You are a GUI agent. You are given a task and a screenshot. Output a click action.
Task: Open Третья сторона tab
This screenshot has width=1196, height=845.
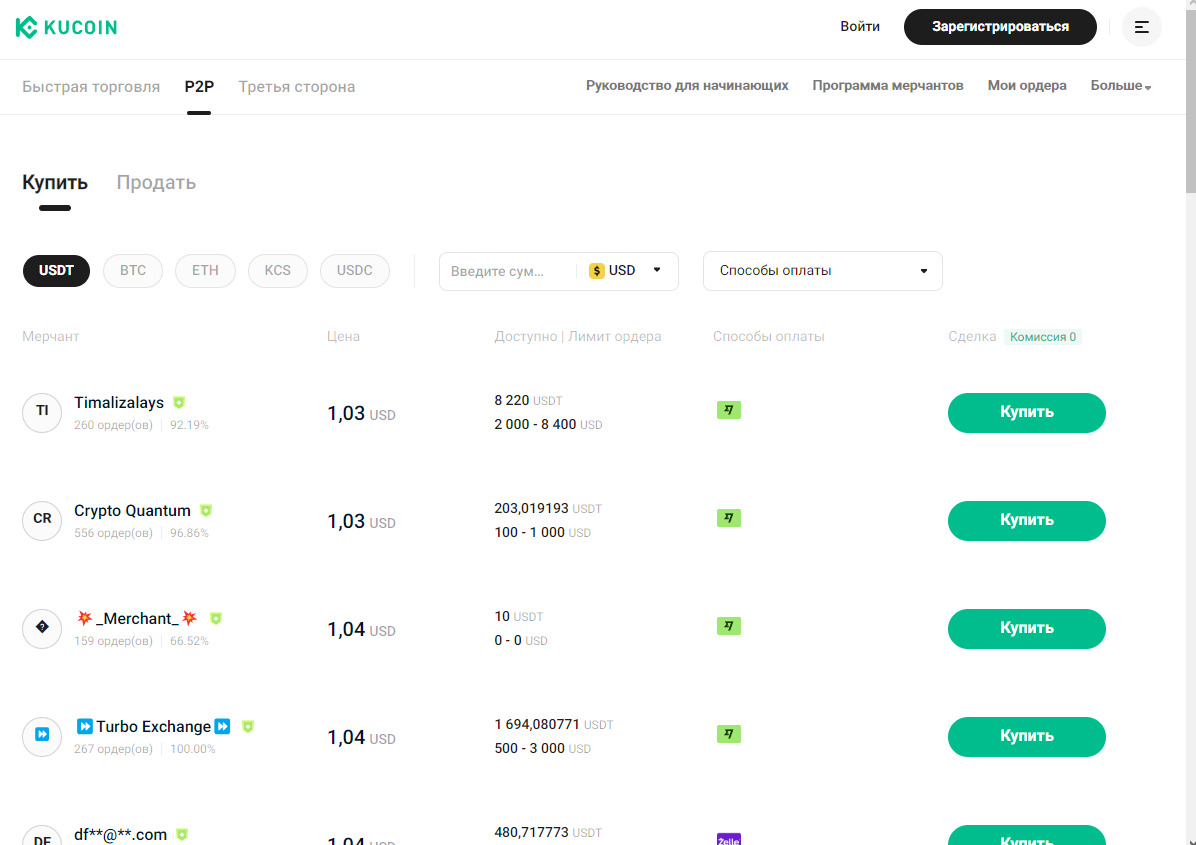pyautogui.click(x=297, y=87)
